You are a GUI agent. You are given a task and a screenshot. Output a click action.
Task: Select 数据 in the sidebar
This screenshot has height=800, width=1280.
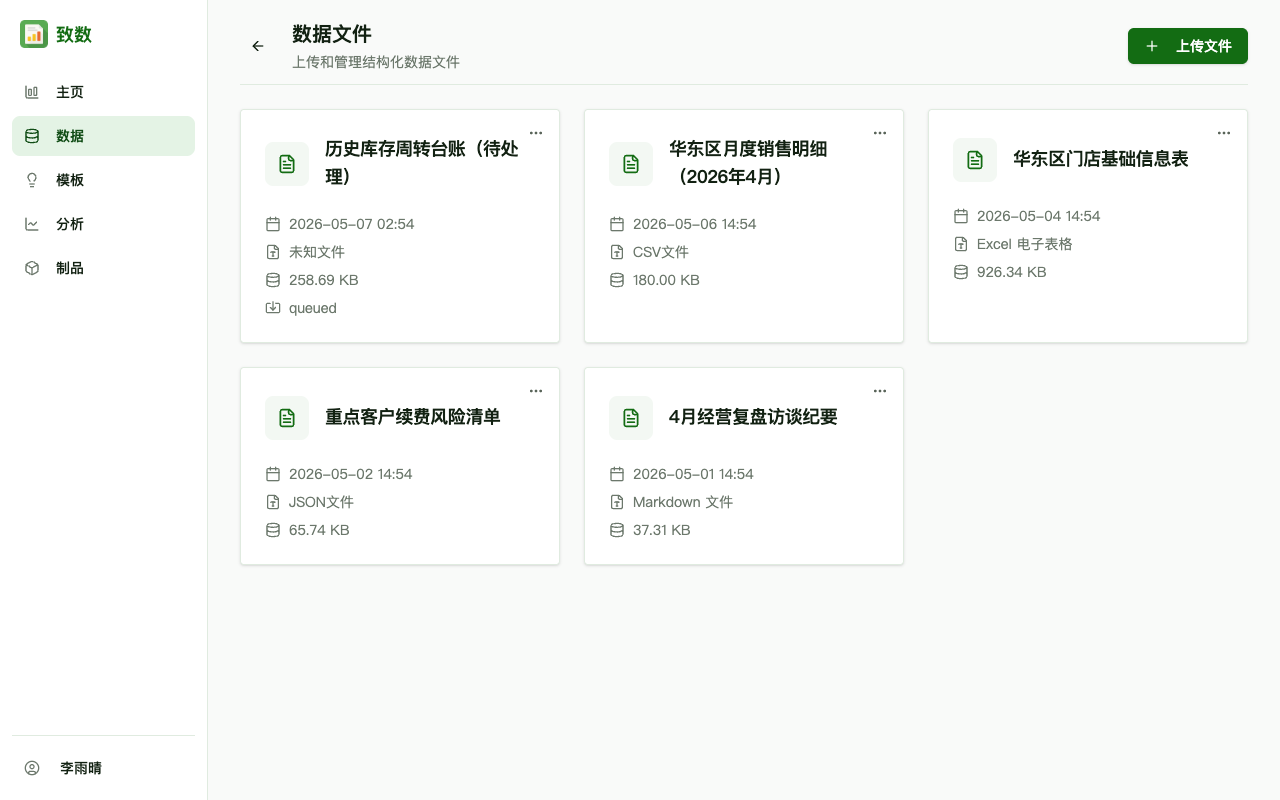[x=103, y=136]
